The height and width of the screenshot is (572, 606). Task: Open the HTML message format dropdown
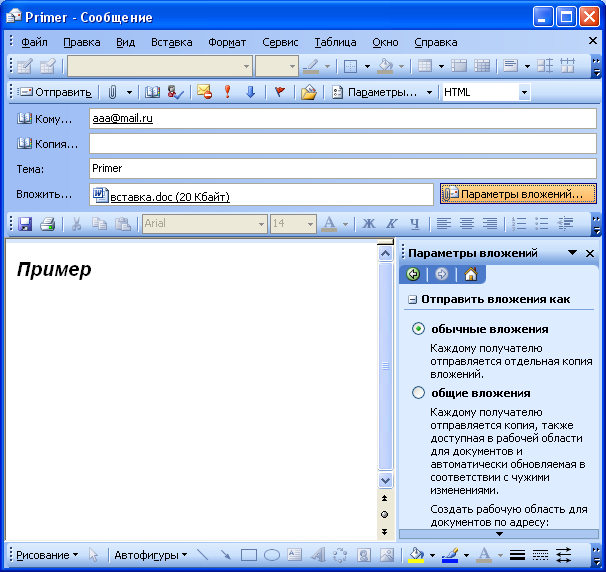pyautogui.click(x=524, y=92)
